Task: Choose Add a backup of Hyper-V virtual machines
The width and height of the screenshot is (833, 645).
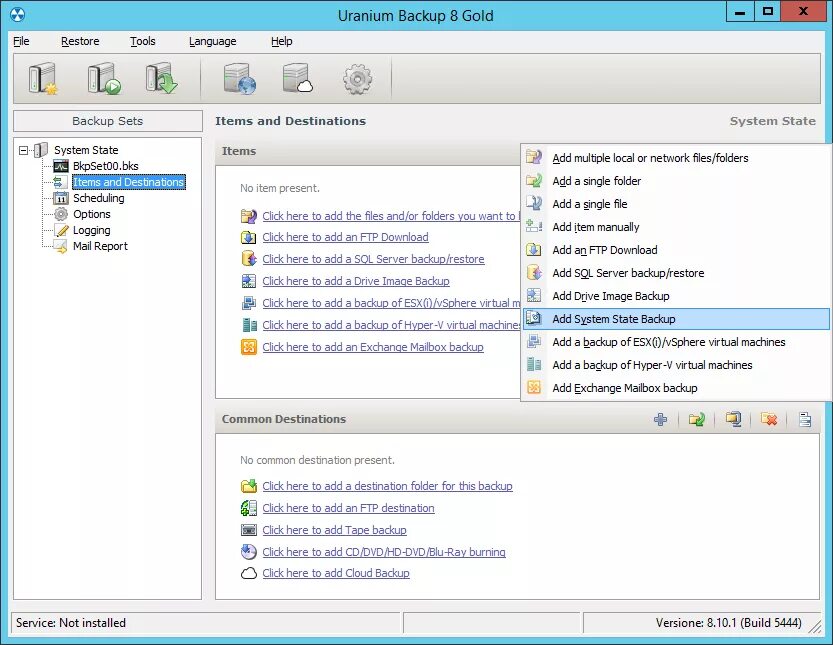Action: pyautogui.click(x=676, y=365)
